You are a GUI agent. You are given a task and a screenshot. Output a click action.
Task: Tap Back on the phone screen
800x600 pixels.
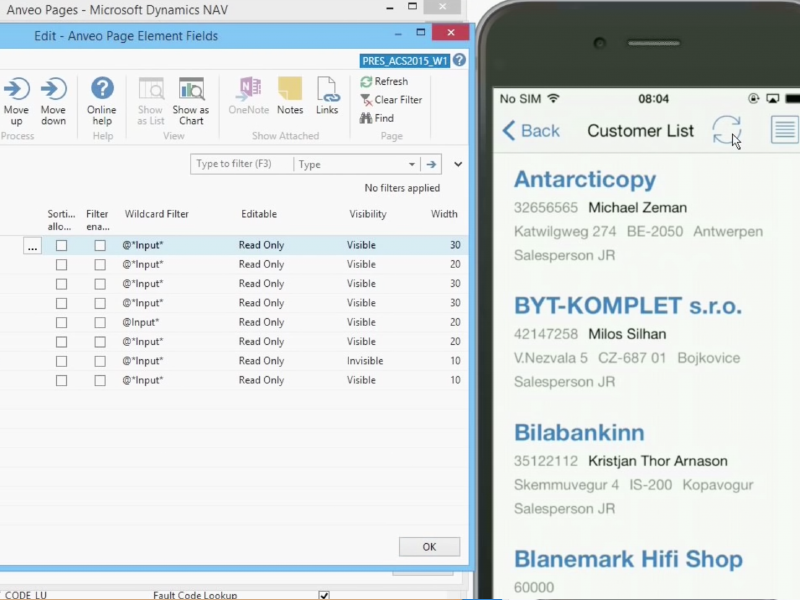click(x=531, y=131)
